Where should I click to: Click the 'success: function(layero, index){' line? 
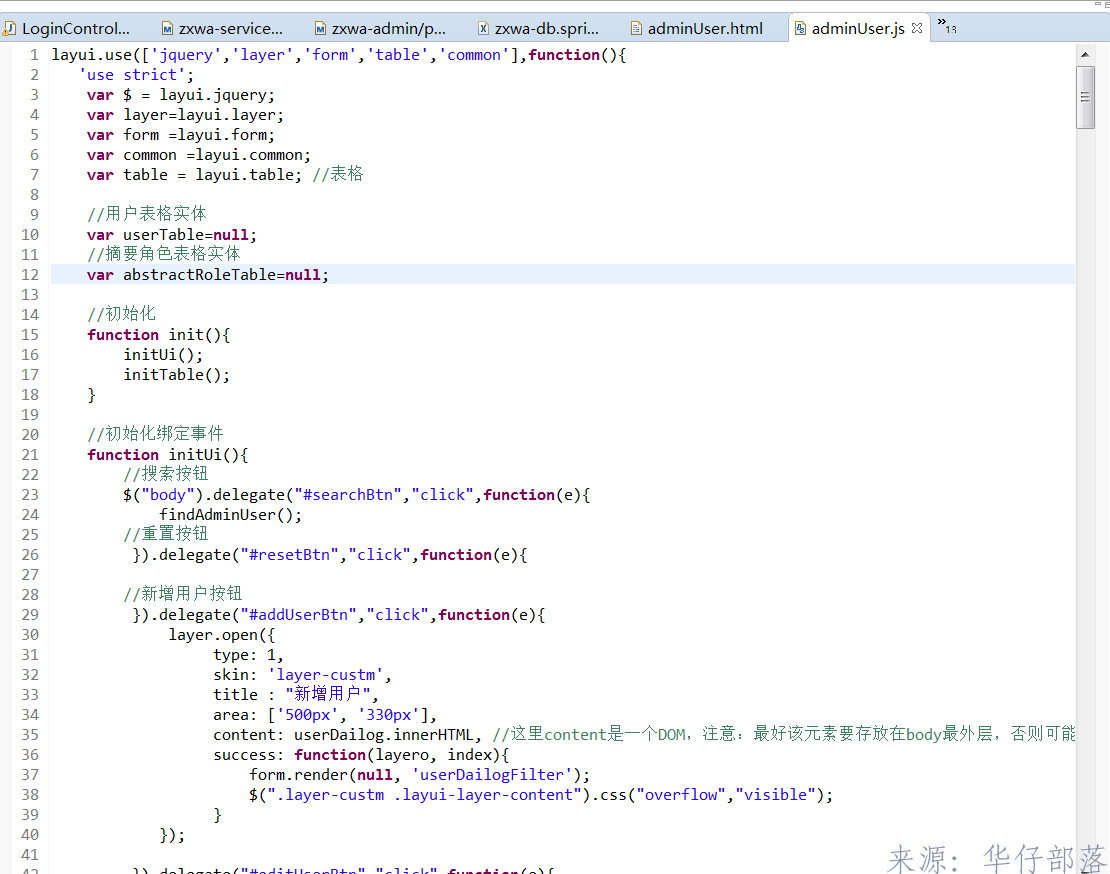(361, 755)
